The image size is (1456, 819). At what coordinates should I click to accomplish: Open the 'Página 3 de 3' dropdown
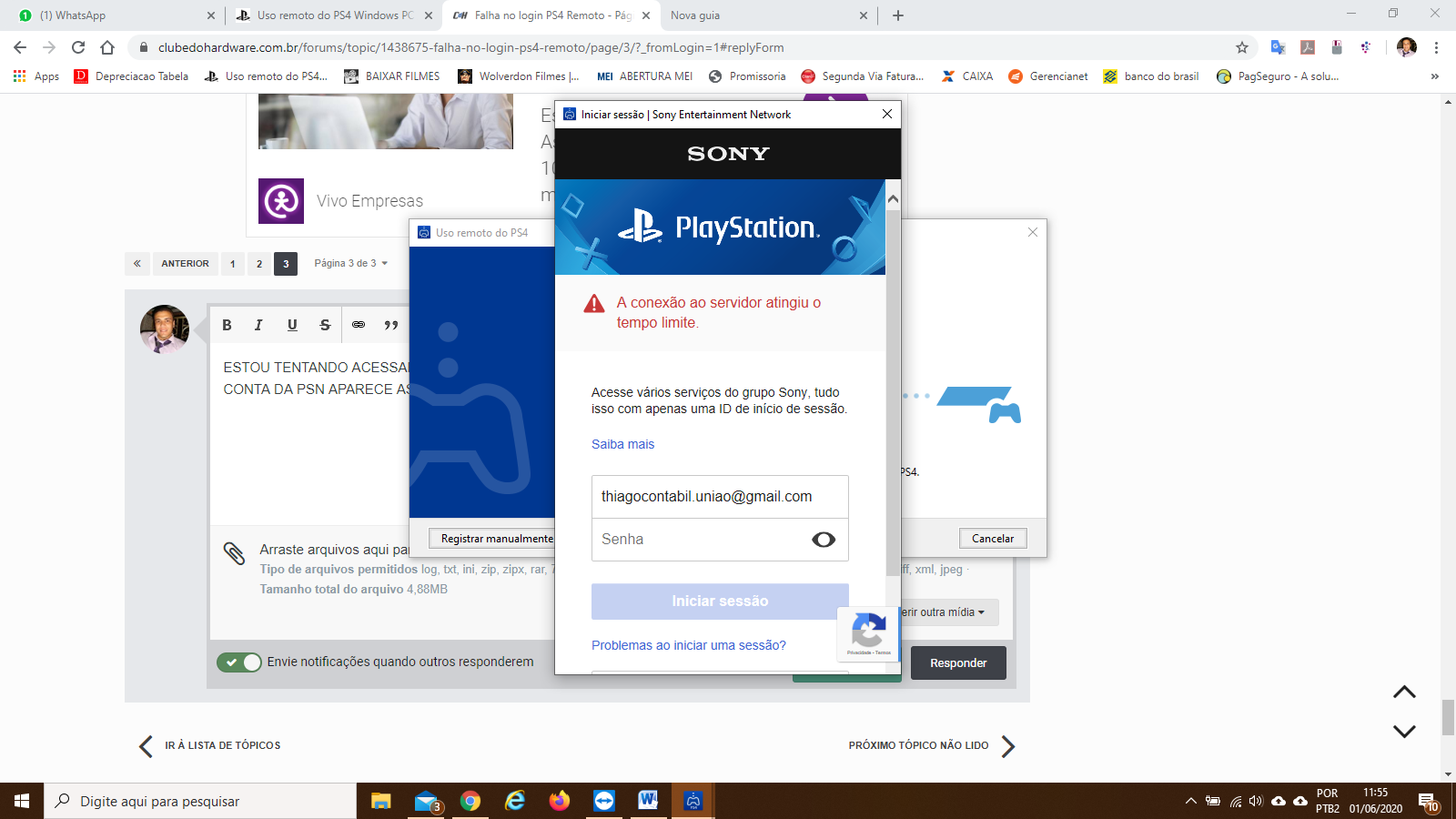351,263
